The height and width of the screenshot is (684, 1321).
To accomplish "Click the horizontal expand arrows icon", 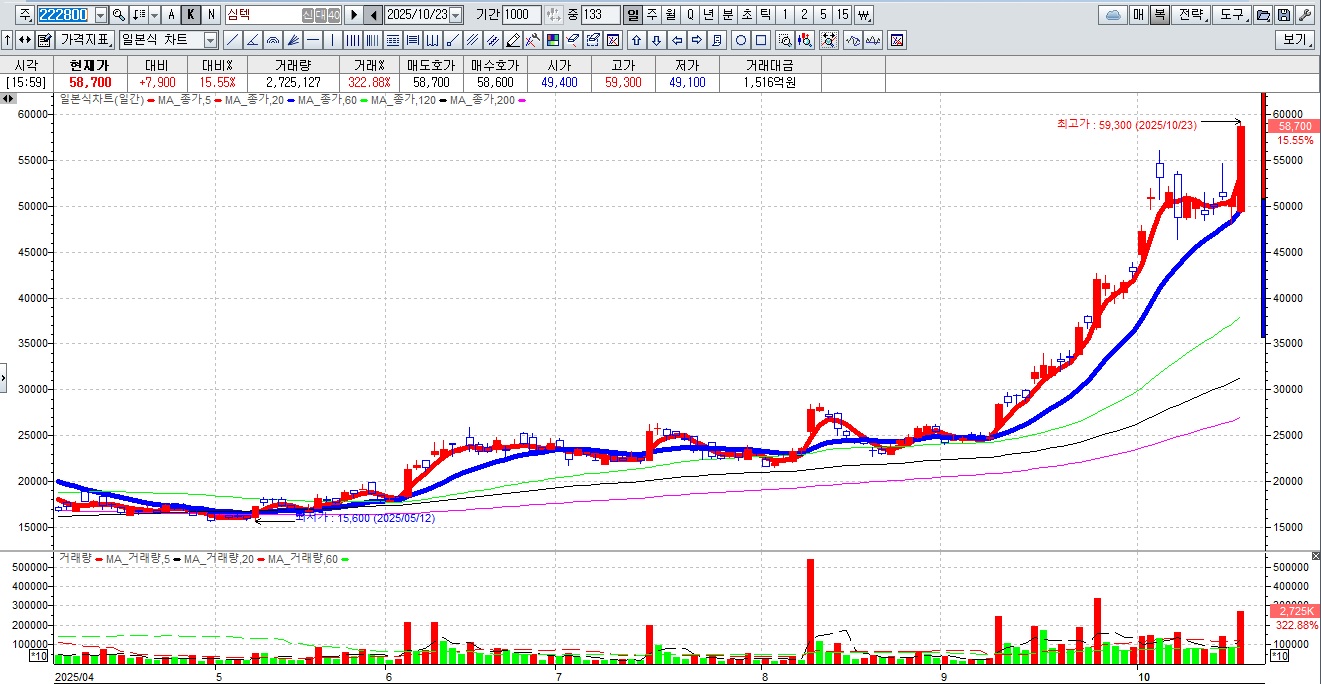I will pyautogui.click(x=25, y=40).
